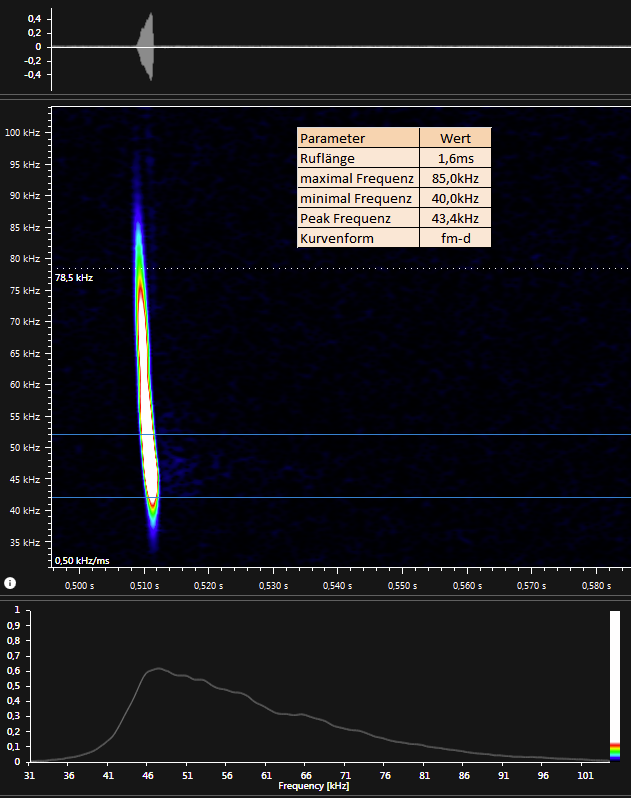Click the 35 kHz frequency axis label
The height and width of the screenshot is (798, 631).
pos(25,542)
